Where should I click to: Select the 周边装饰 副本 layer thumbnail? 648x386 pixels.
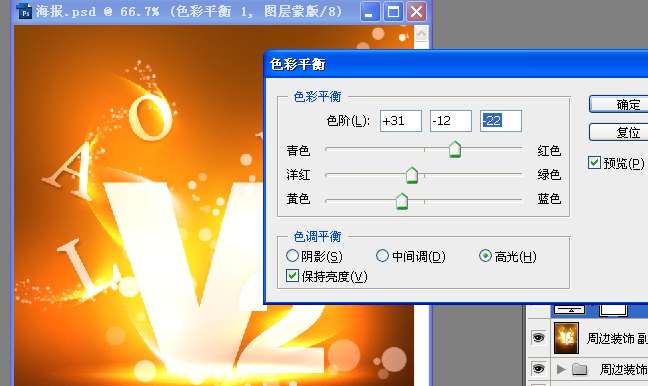pyautogui.click(x=566, y=338)
